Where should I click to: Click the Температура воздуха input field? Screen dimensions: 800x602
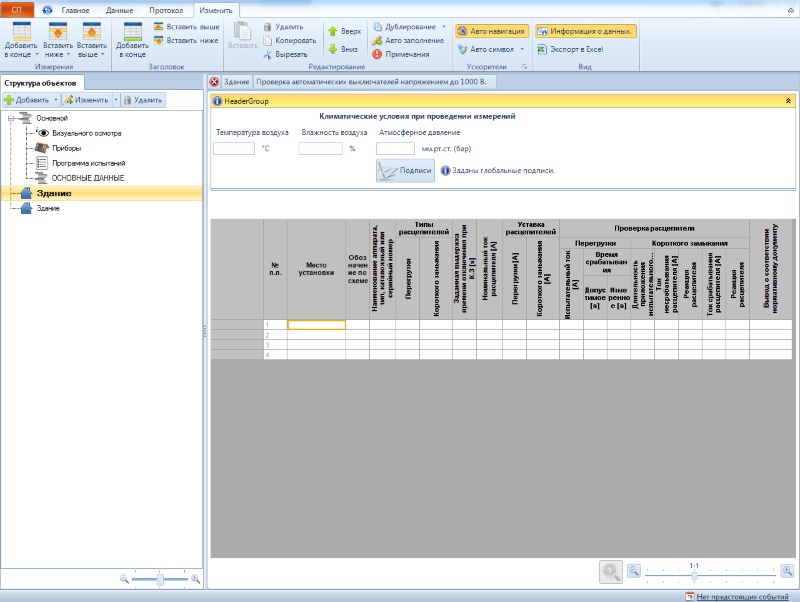(234, 148)
